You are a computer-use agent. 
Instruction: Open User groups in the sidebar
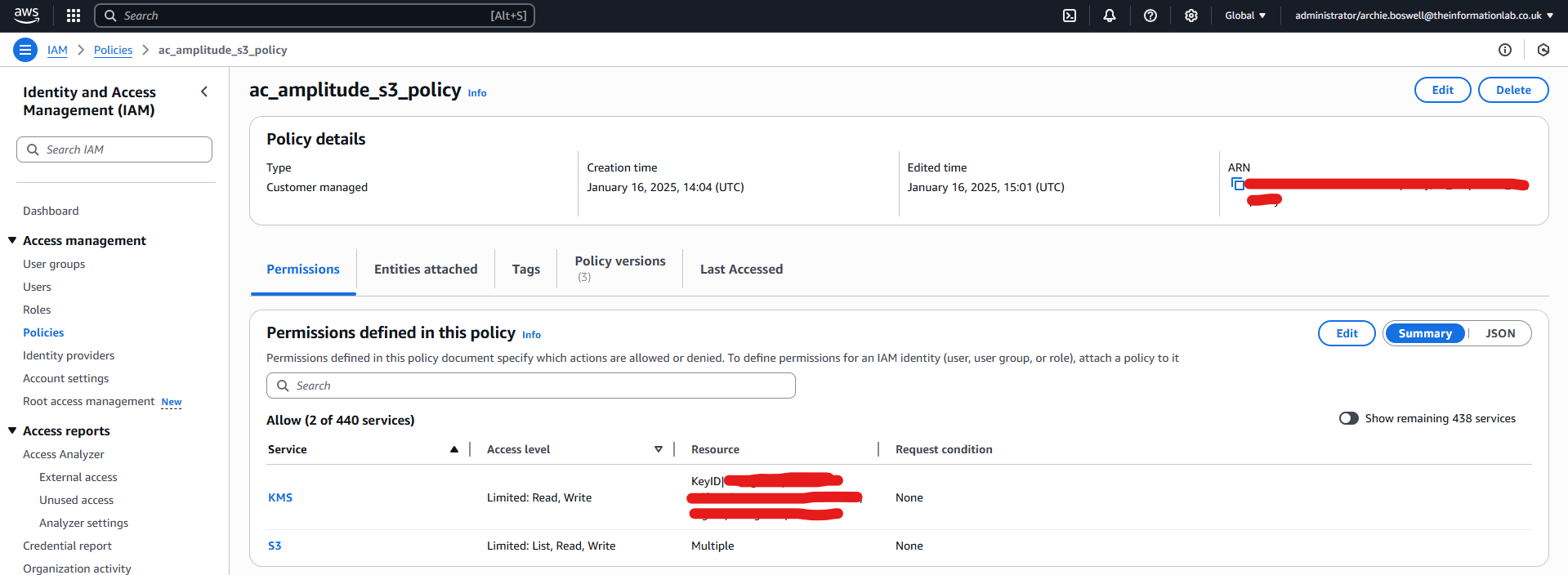[x=54, y=264]
